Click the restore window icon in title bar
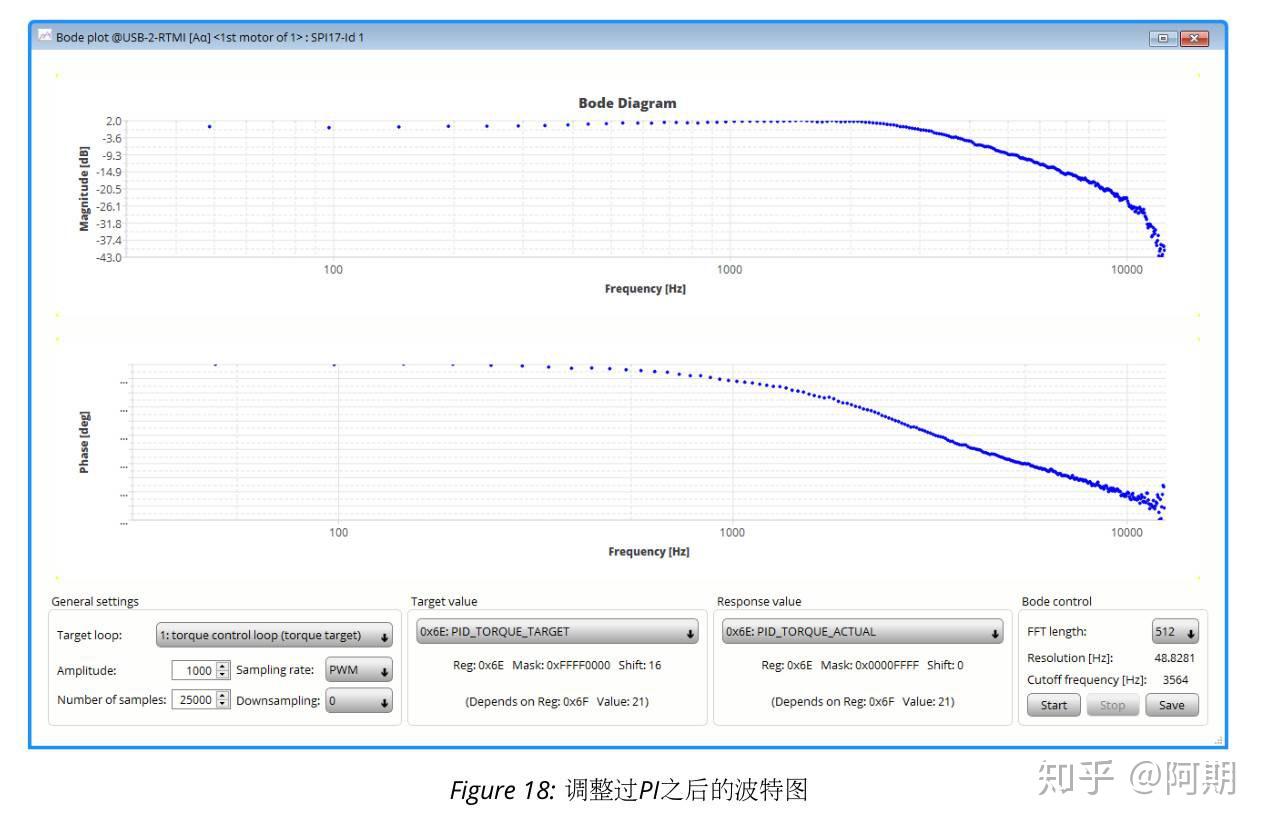1269x829 pixels. [1163, 38]
